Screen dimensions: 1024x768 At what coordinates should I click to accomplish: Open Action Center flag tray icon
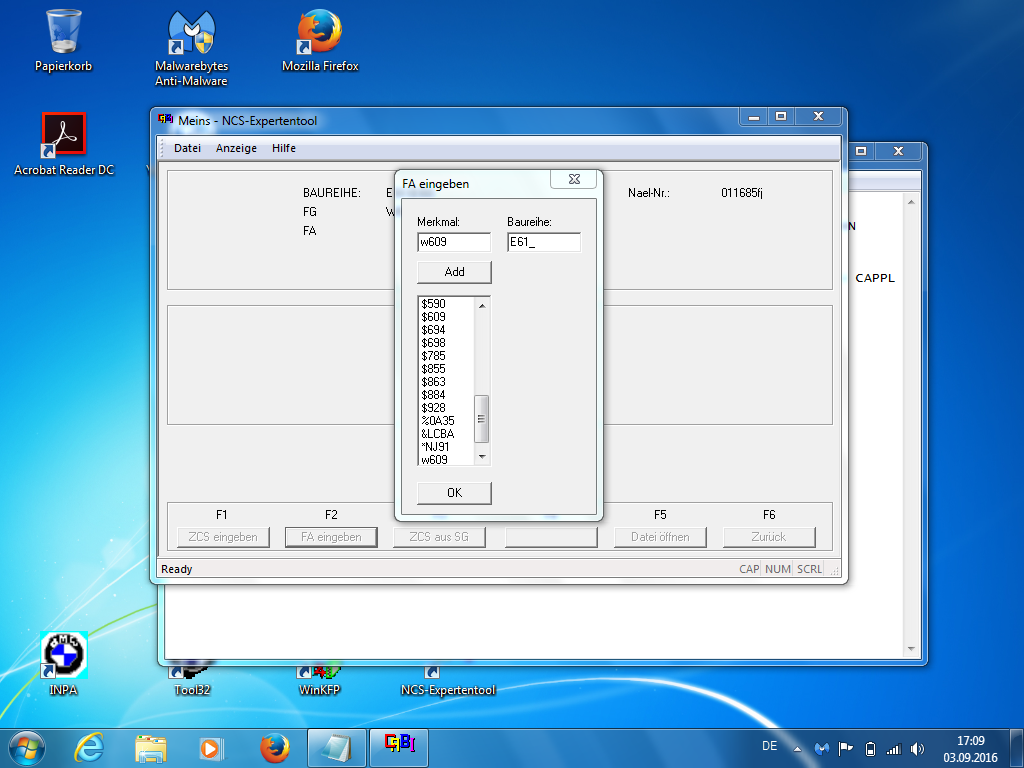[846, 749]
